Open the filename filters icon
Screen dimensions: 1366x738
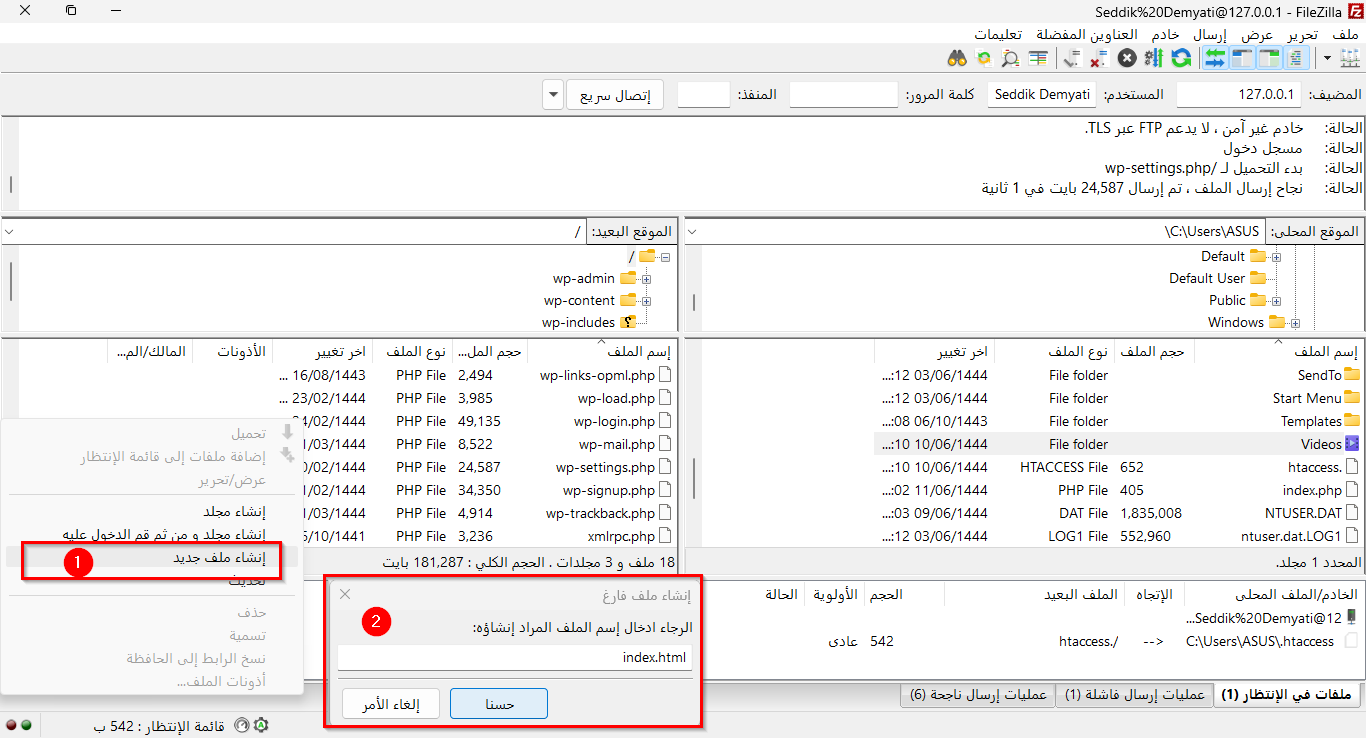pyautogui.click(x=1038, y=59)
